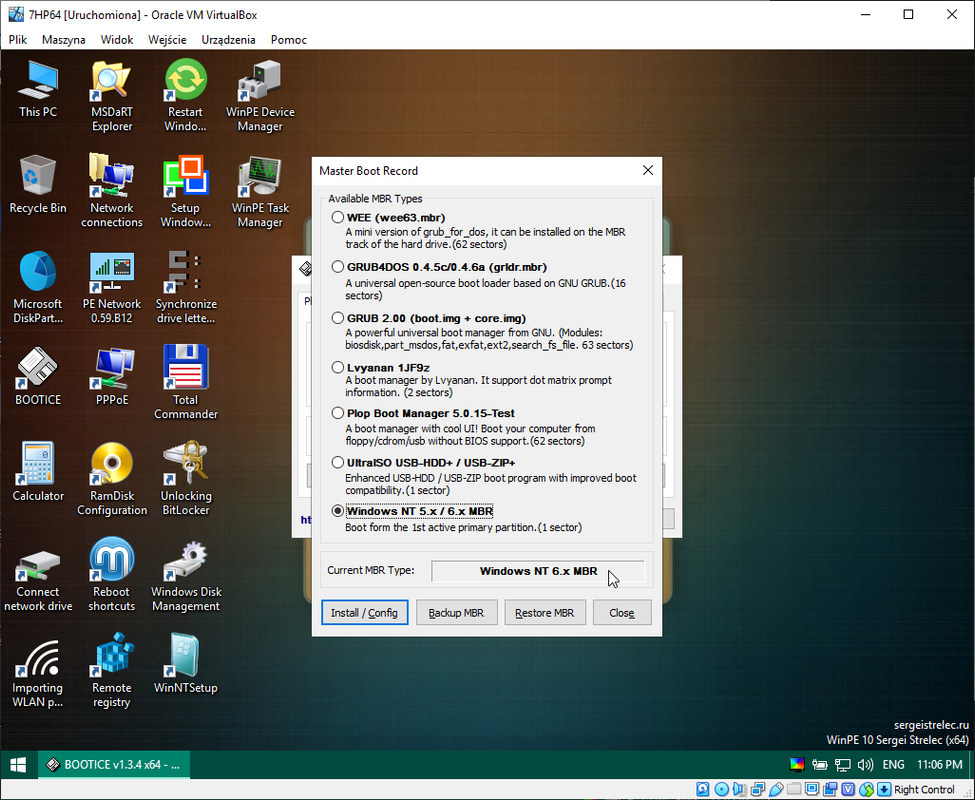Select Setup Windows desktop icon
This screenshot has height=800, width=975.
[x=185, y=191]
